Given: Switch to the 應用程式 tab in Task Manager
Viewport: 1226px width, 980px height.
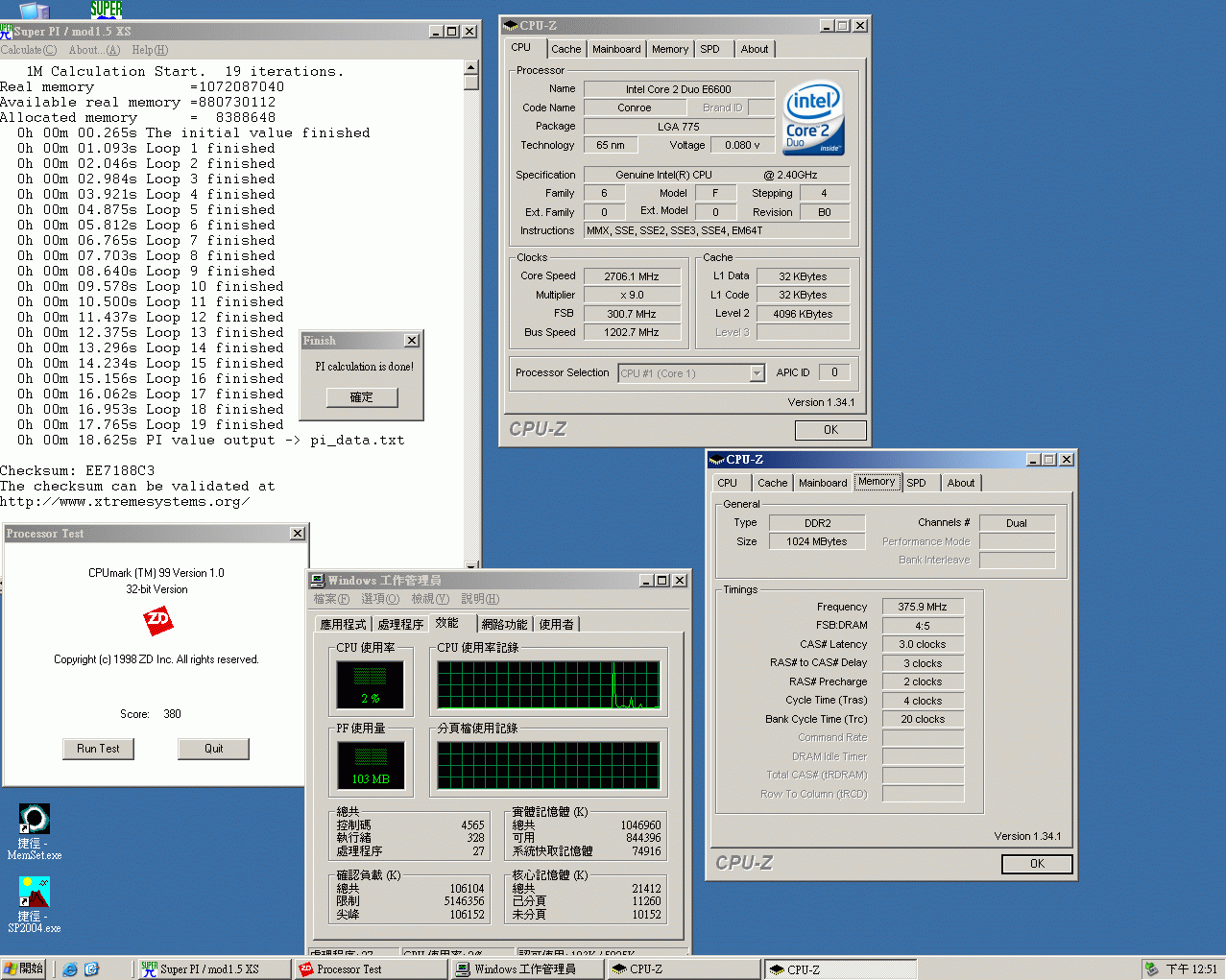Looking at the screenshot, I should (x=343, y=624).
